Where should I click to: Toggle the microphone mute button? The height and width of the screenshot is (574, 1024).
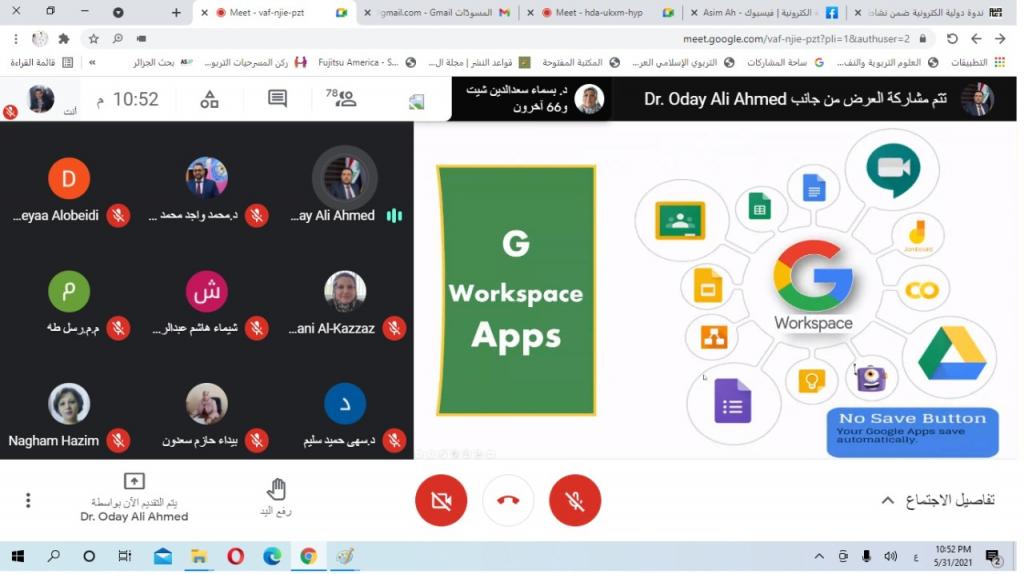(575, 500)
